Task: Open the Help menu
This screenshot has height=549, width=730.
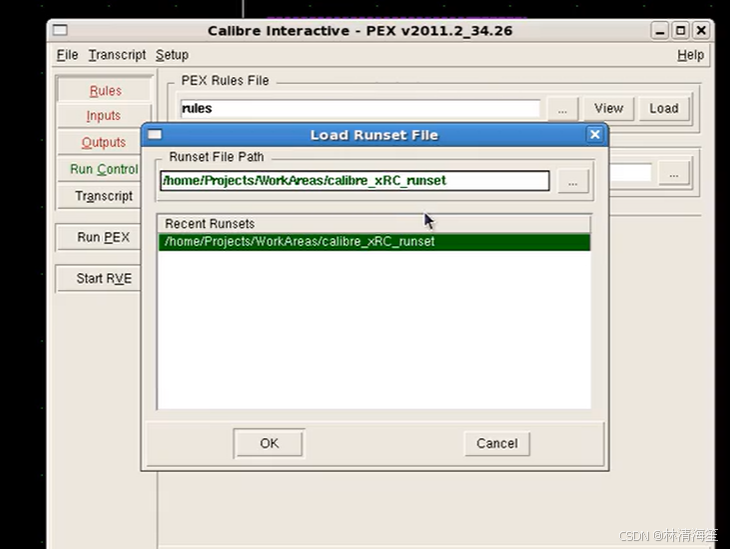Action: (690, 55)
